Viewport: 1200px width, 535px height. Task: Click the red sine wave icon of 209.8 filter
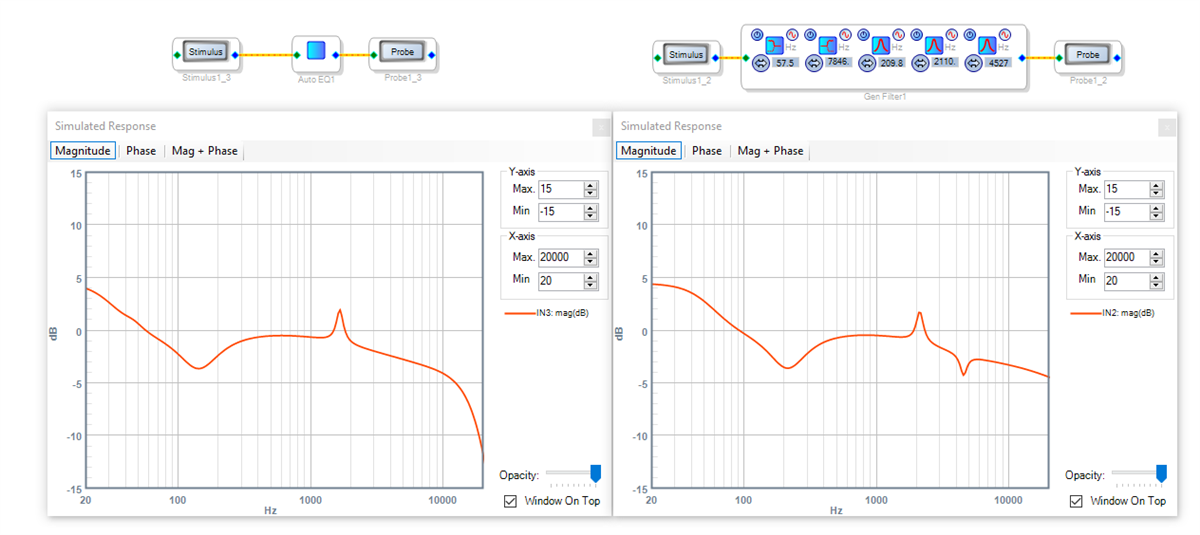point(898,35)
